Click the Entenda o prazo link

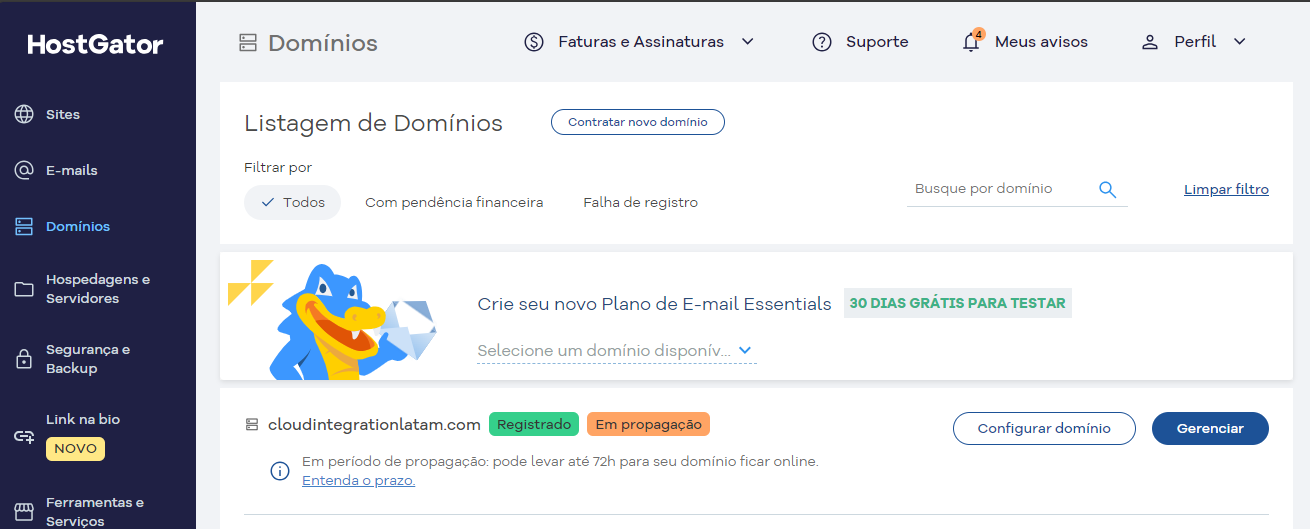click(358, 481)
